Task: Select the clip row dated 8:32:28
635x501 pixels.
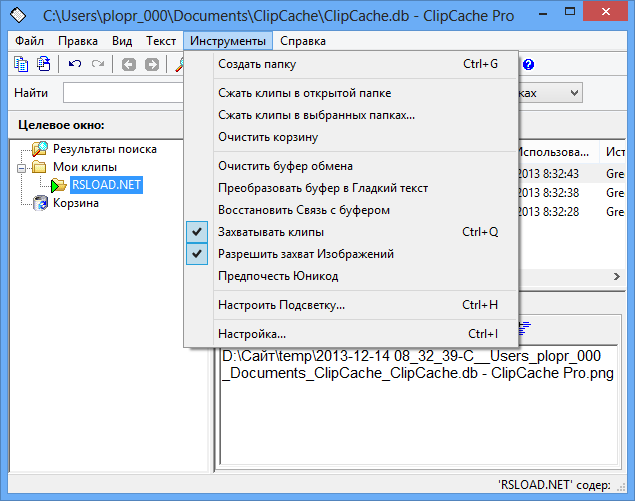Action: (x=571, y=212)
